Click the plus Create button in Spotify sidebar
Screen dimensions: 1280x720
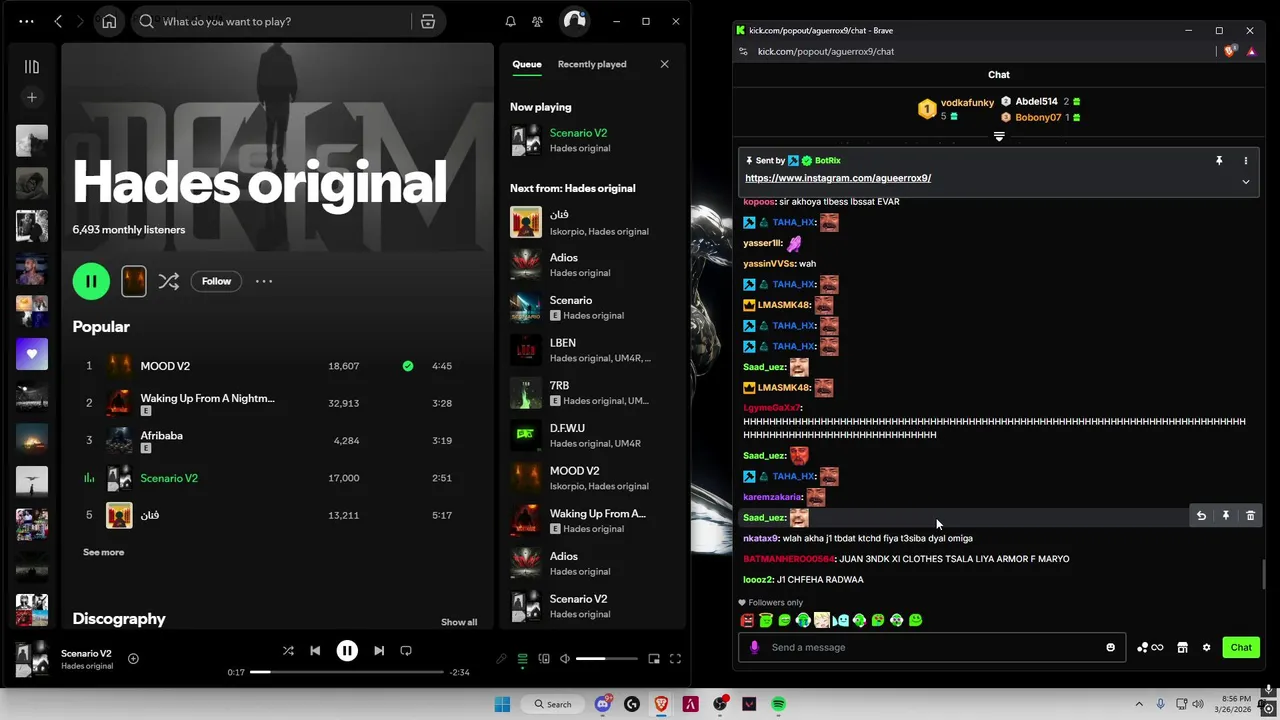32,97
